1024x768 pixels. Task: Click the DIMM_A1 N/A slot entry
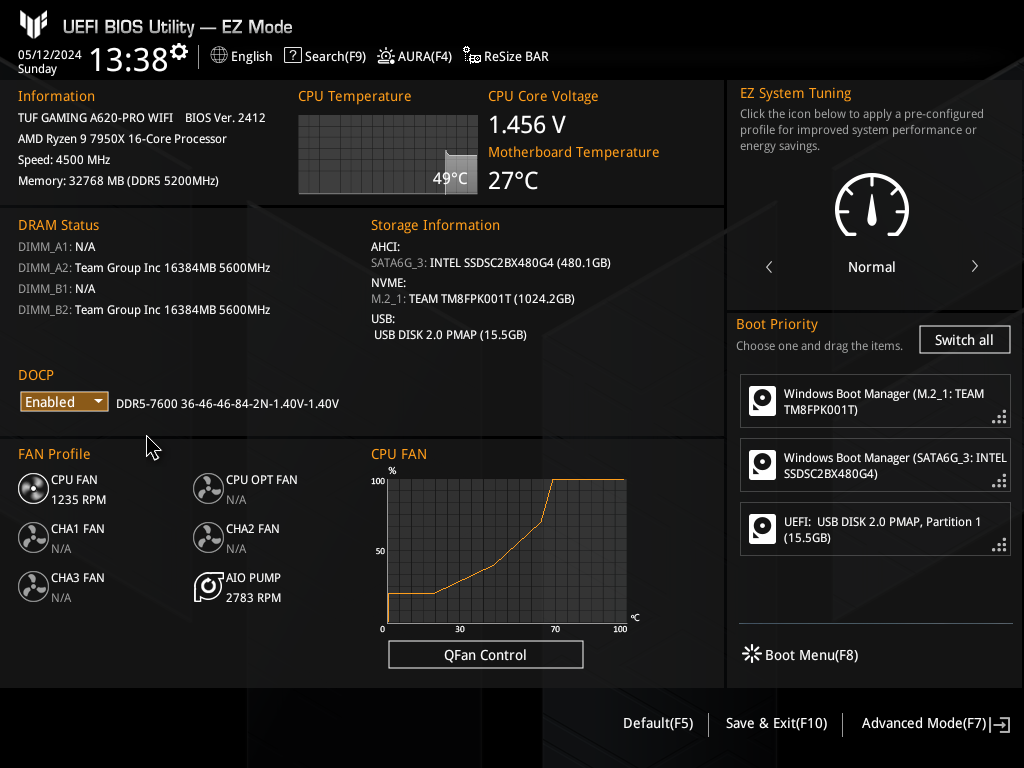tap(57, 247)
